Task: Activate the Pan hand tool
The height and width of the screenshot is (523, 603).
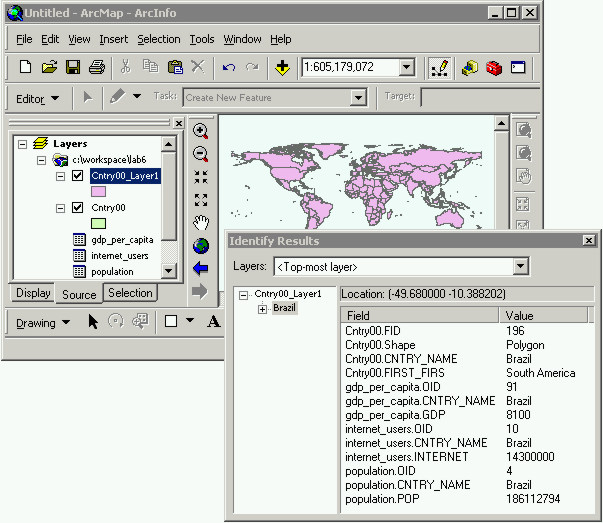Action: click(x=201, y=222)
